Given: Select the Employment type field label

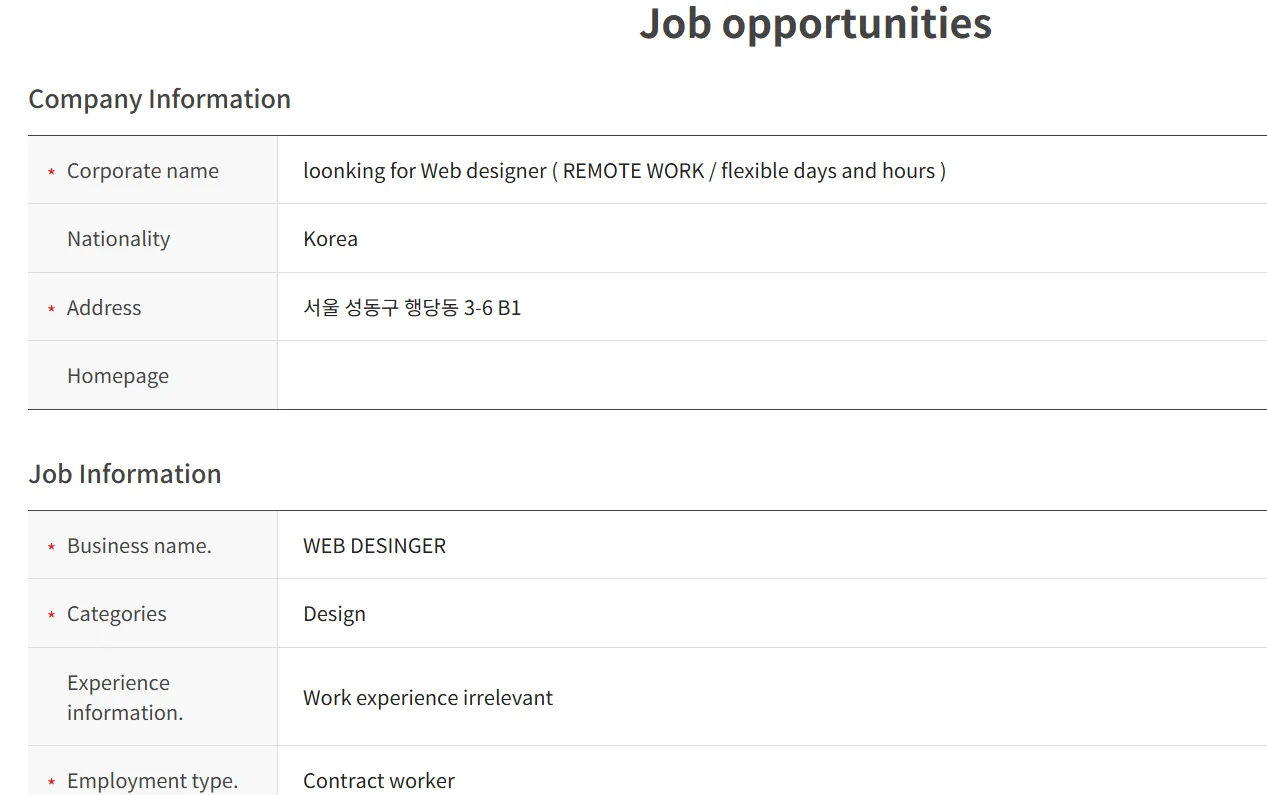Looking at the screenshot, I should click(152, 781).
